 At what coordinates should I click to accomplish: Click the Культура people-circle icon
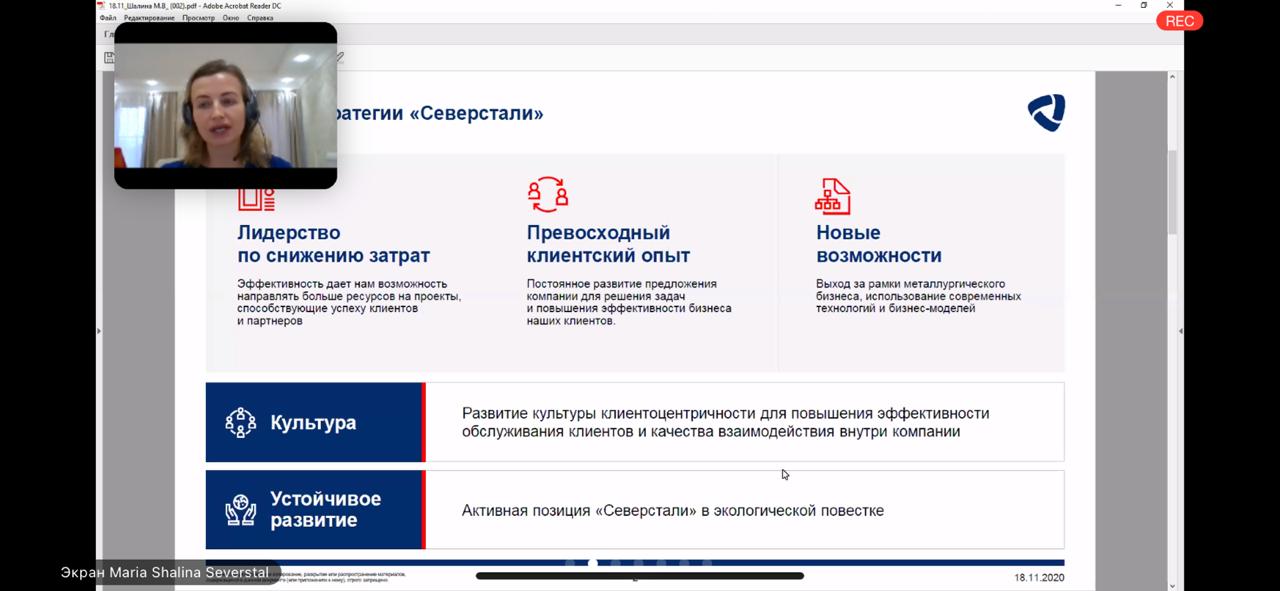coord(241,422)
